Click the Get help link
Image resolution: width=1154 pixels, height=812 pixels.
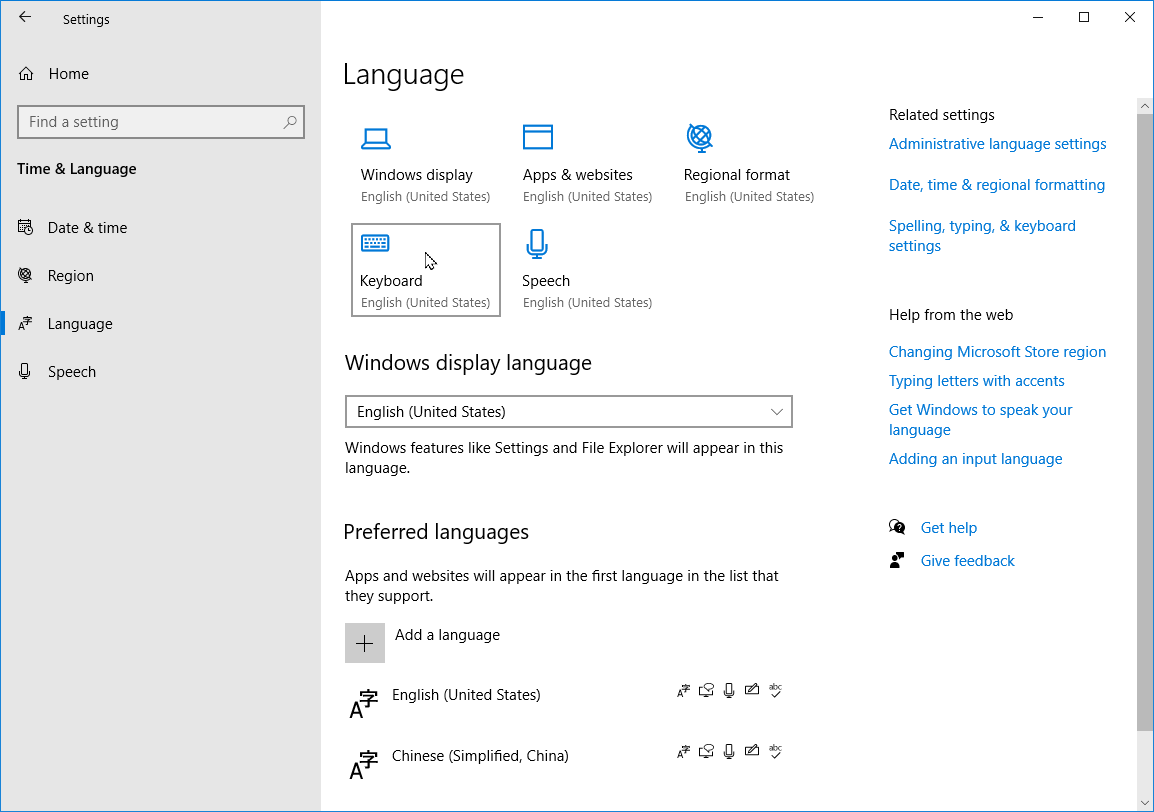tap(948, 528)
